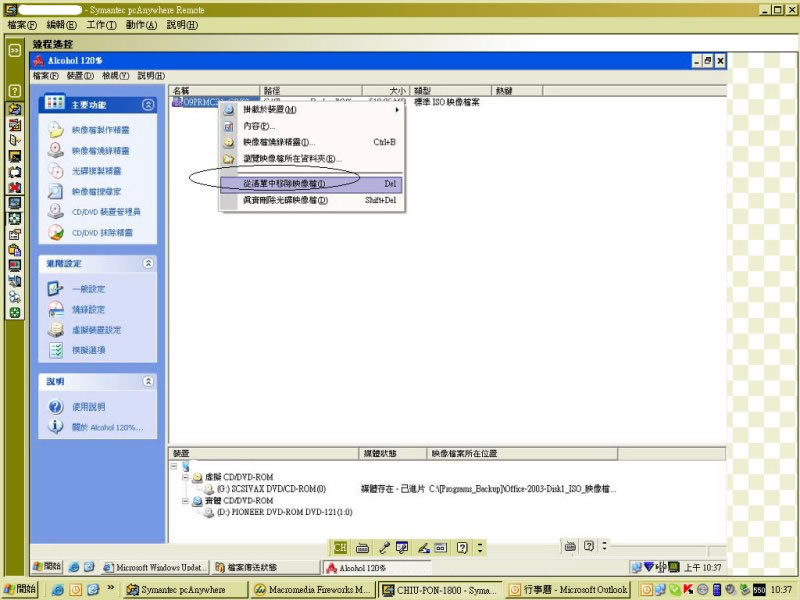Open CD/DVD 裝置管理員
Viewport: 800px width, 600px height.
click(x=106, y=212)
